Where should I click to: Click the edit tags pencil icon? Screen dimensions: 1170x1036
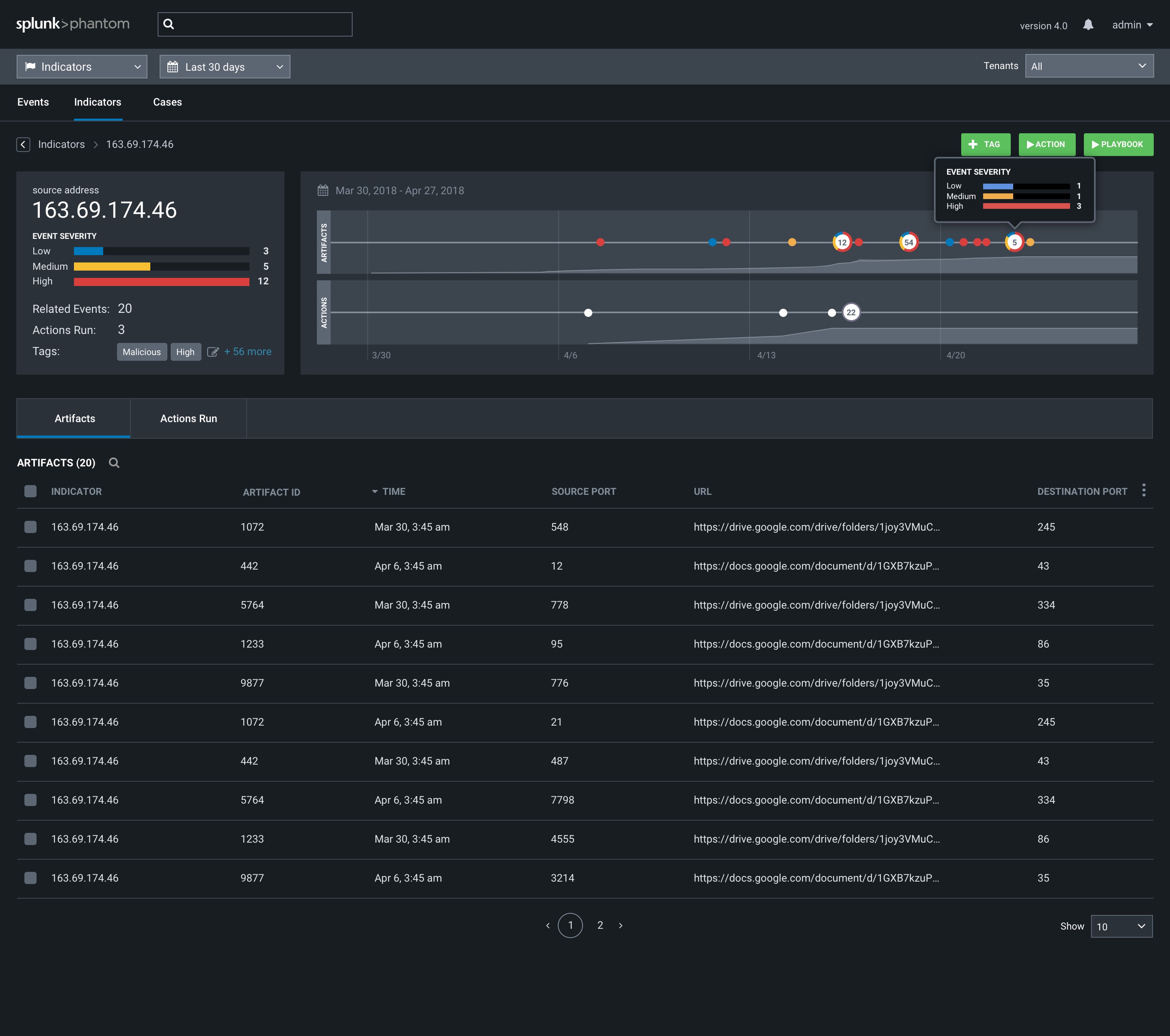click(212, 352)
